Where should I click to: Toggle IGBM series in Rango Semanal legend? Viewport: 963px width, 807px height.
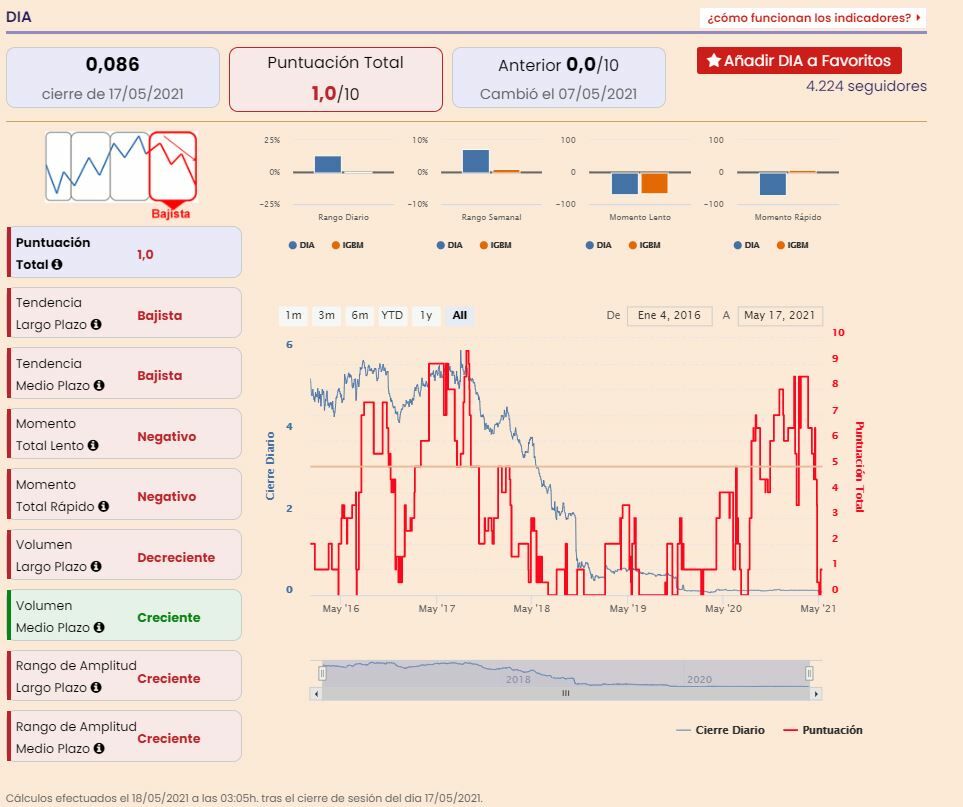(x=496, y=245)
